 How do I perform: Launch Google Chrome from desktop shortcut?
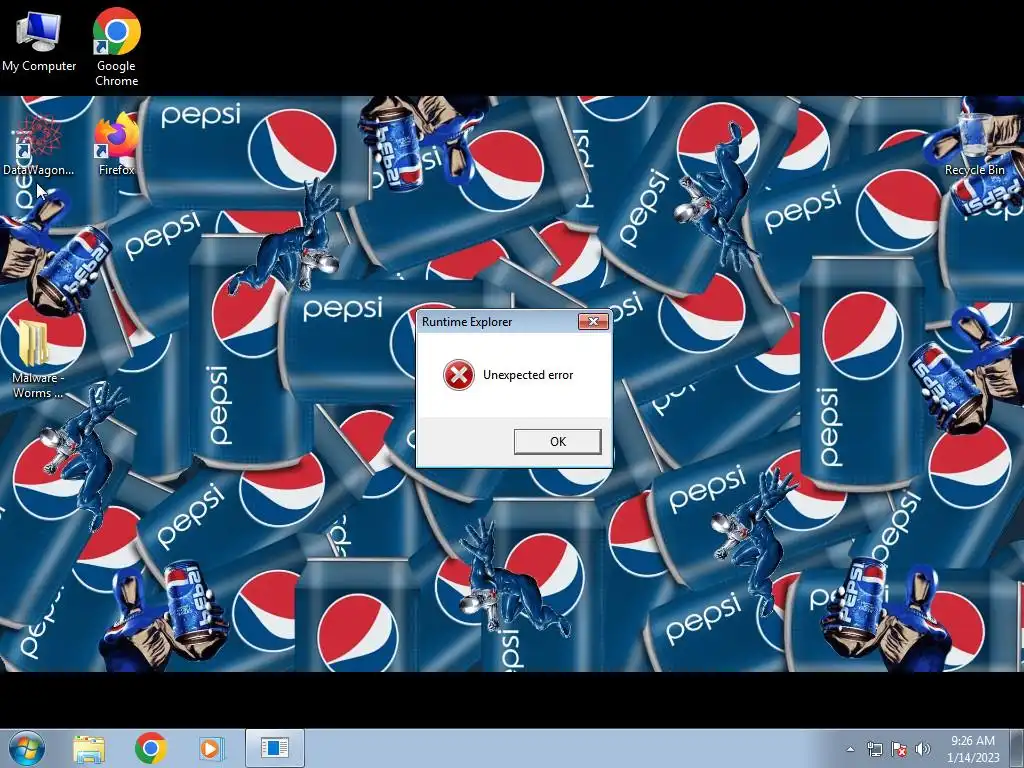point(116,47)
